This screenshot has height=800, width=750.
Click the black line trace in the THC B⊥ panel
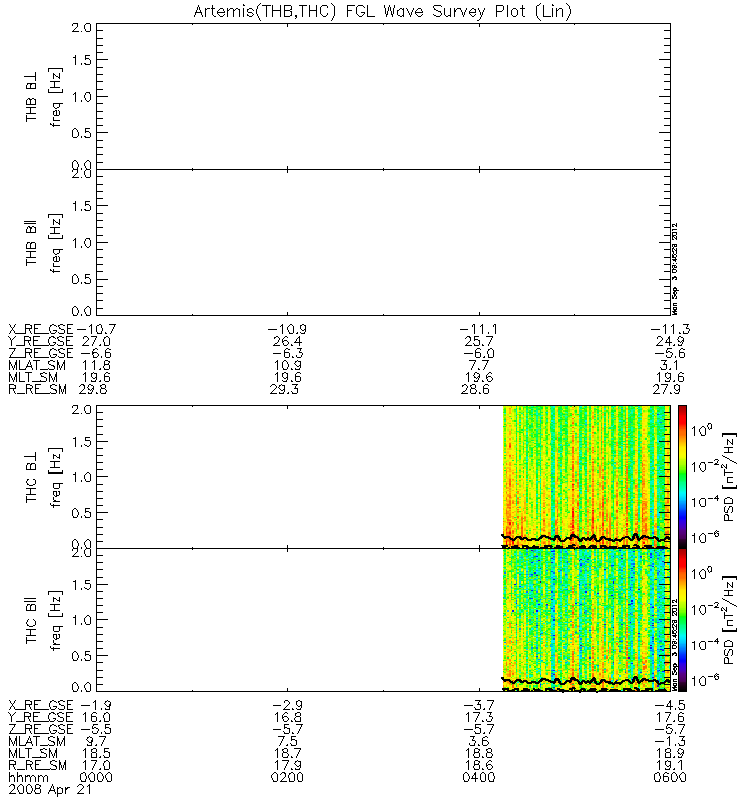(x=586, y=538)
